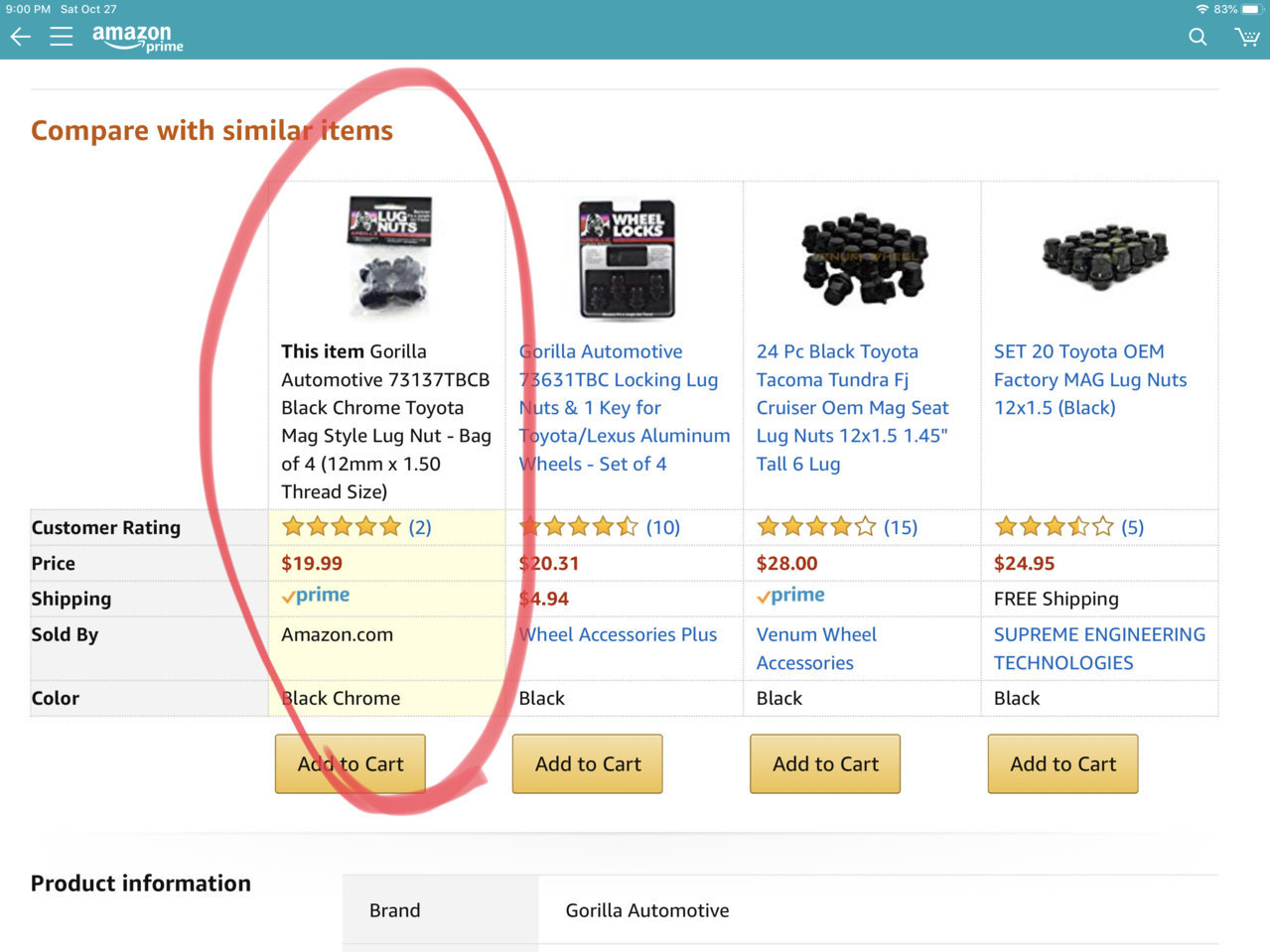
Task: Open SET 20 Toyota OEM Factory link
Action: pyautogui.click(x=1089, y=379)
